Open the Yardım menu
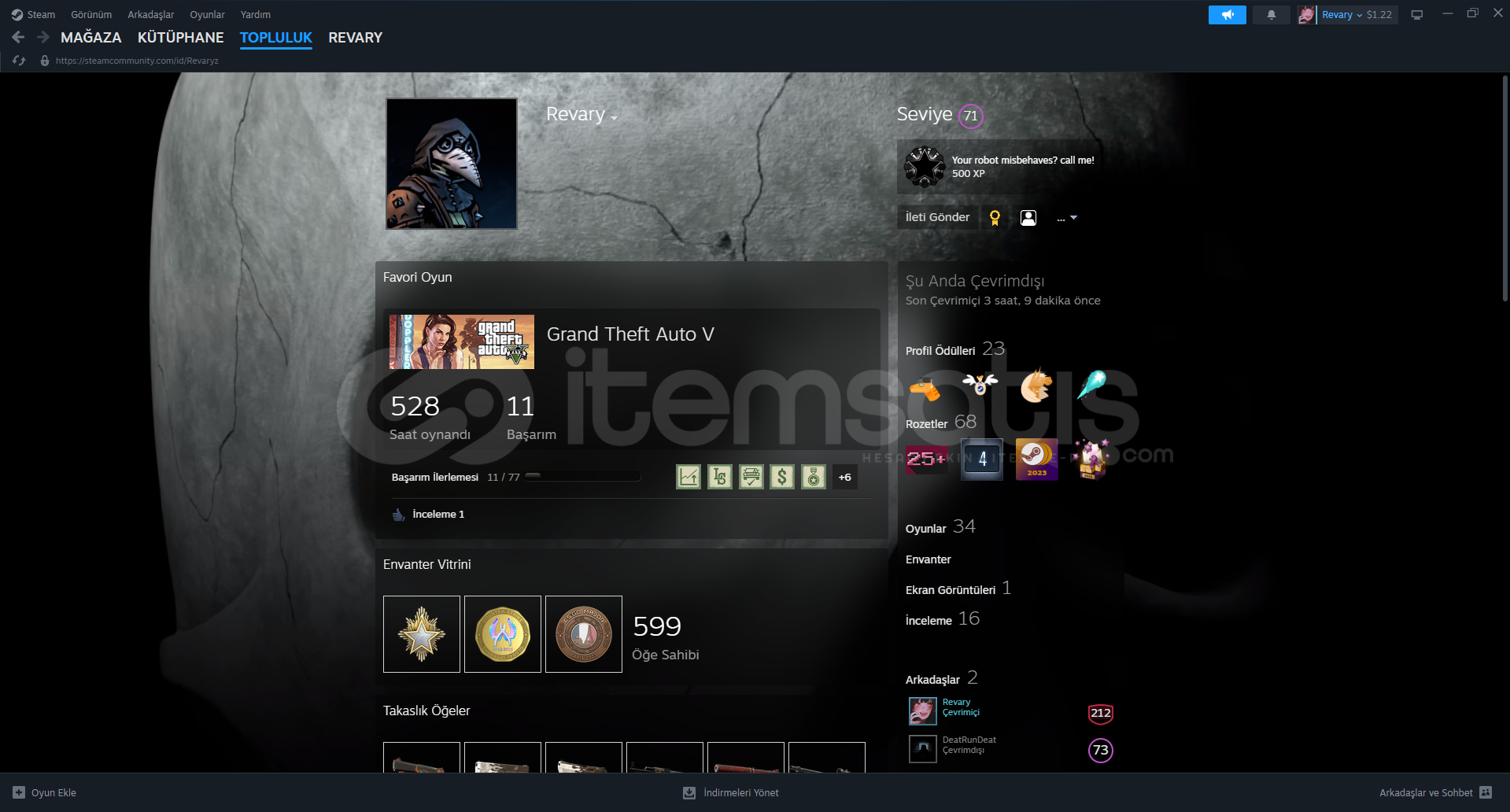 coord(256,15)
